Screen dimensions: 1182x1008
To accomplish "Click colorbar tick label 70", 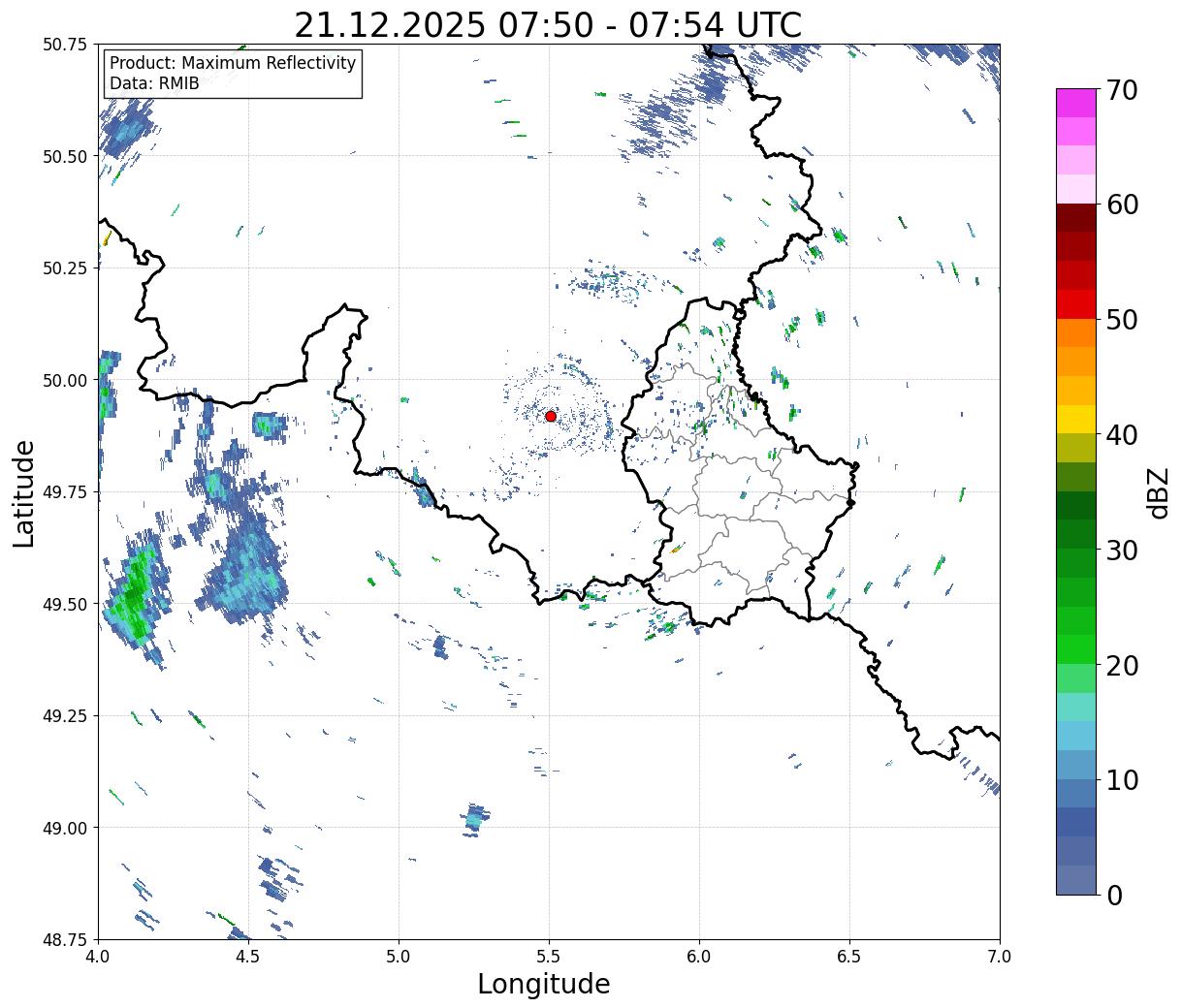I will click(1122, 90).
